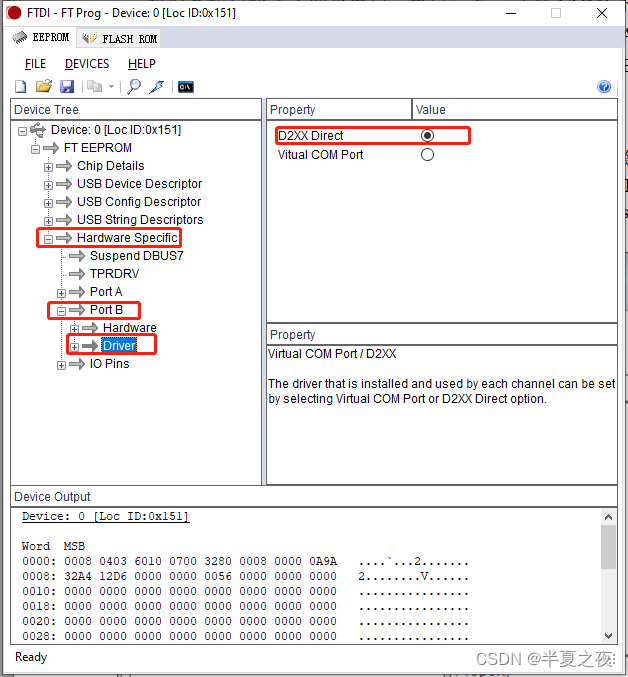Expand the Port A node
Screen dimensions: 628x677
61,293
